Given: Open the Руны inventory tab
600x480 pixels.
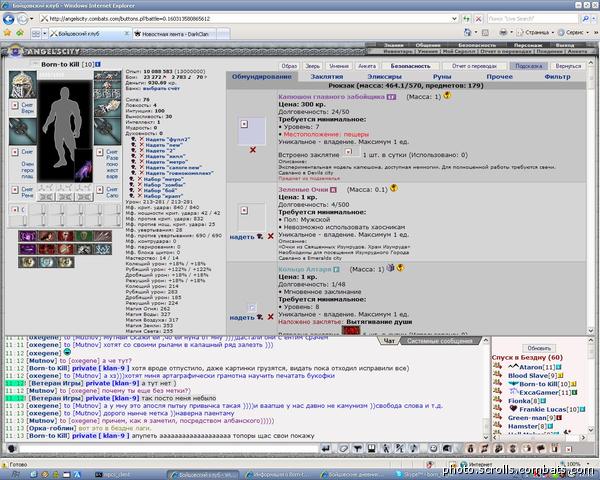Looking at the screenshot, I should pyautogui.click(x=442, y=77).
